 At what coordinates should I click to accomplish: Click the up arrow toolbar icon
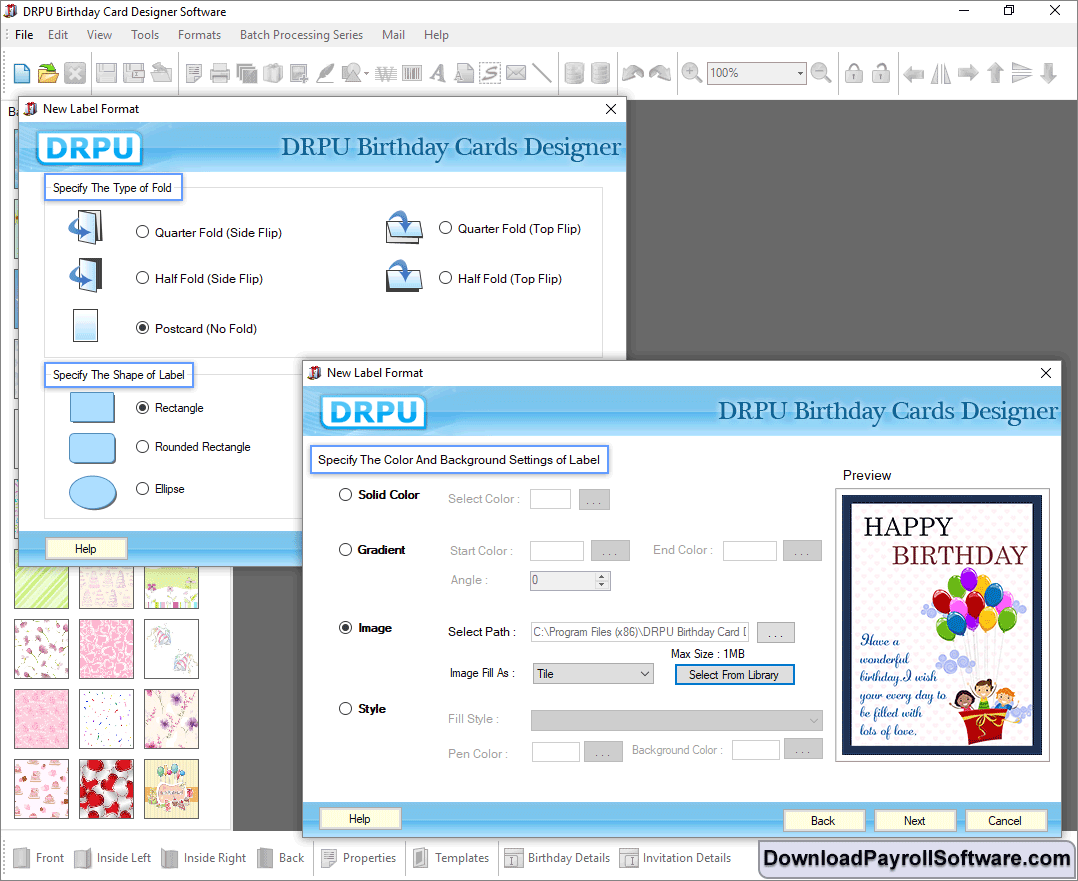point(995,73)
